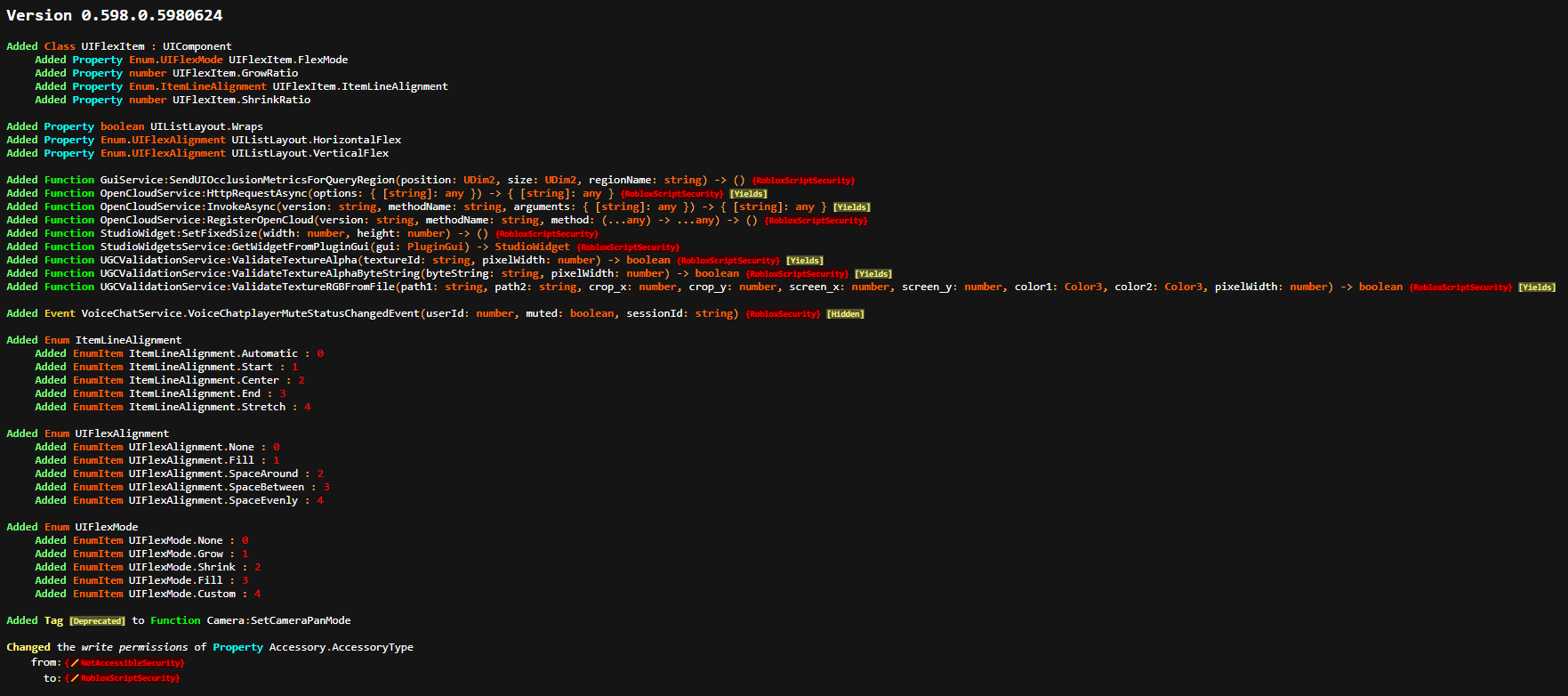This screenshot has height=696, width=1568.
Task: Click 'UIFlexAlignment.Fill' enum item
Action: (x=191, y=460)
